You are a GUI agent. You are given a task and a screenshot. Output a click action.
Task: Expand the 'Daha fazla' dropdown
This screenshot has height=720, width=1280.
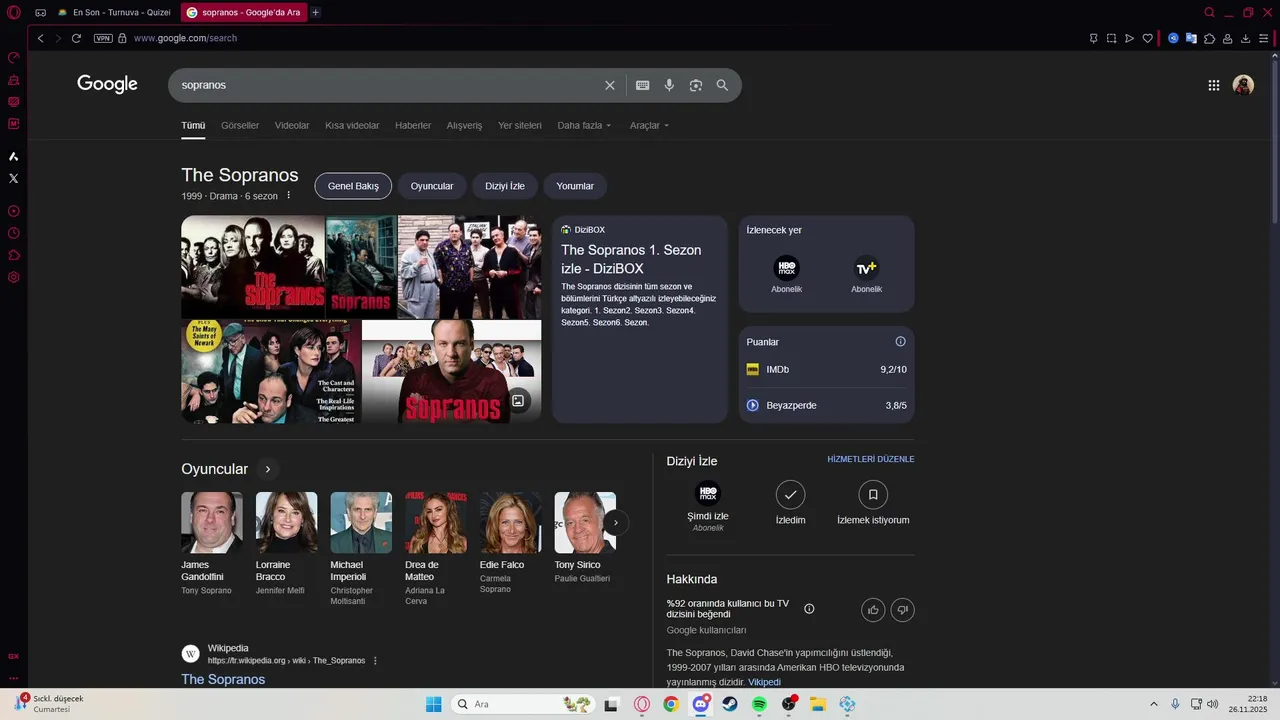pyautogui.click(x=584, y=126)
